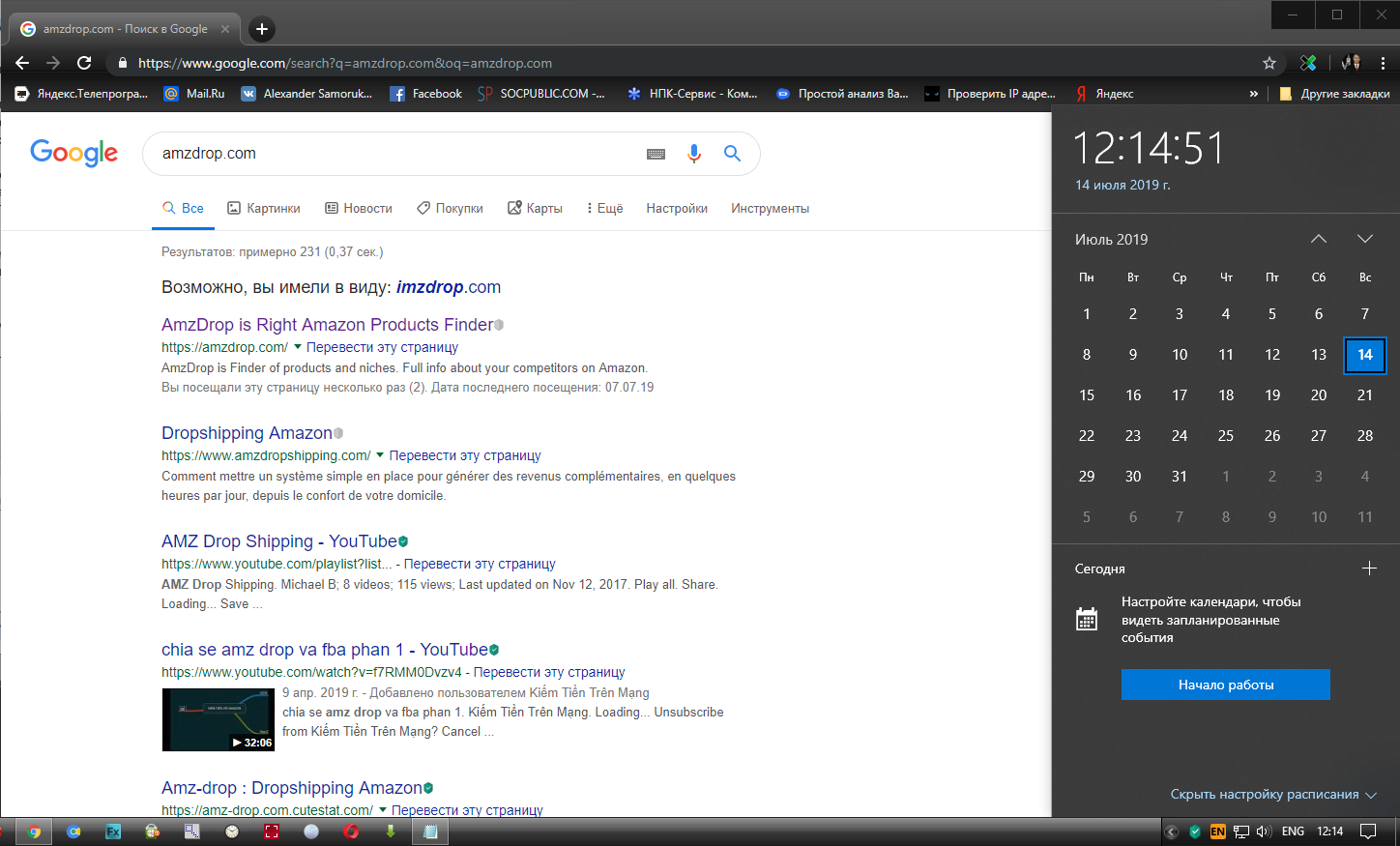The width and height of the screenshot is (1400, 846).
Task: Open the colored X extension in the toolbar
Action: [1308, 63]
